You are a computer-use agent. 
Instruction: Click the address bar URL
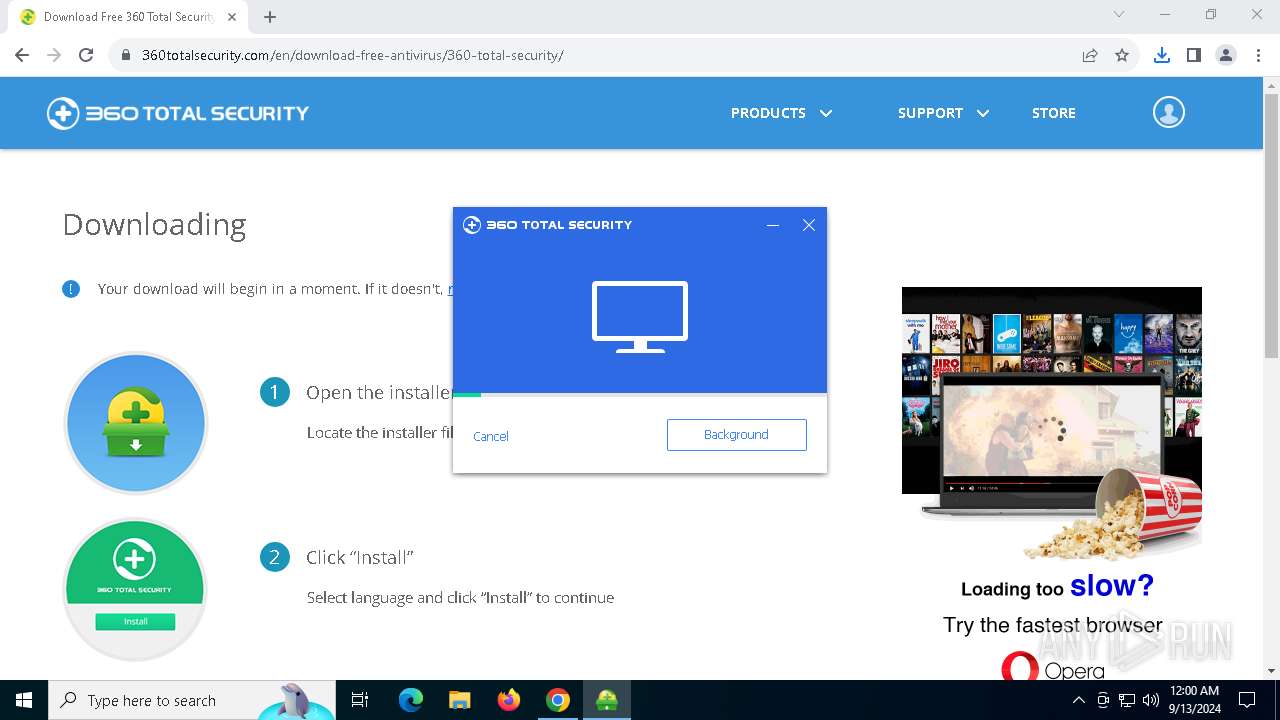pos(353,55)
